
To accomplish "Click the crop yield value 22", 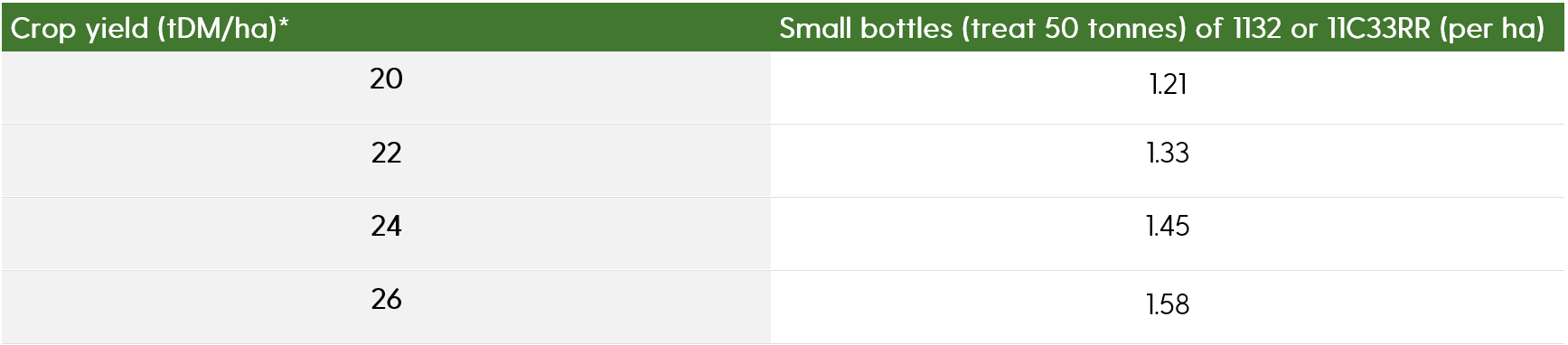I will tap(387, 153).
